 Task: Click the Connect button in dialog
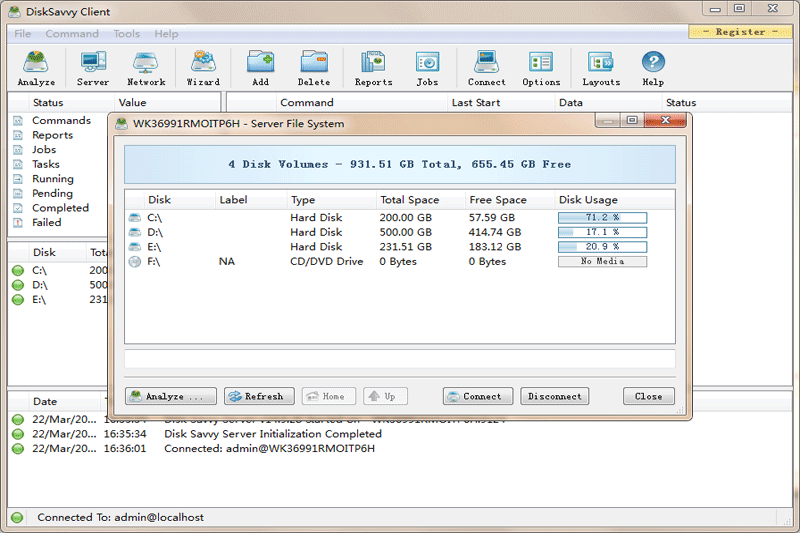478,396
